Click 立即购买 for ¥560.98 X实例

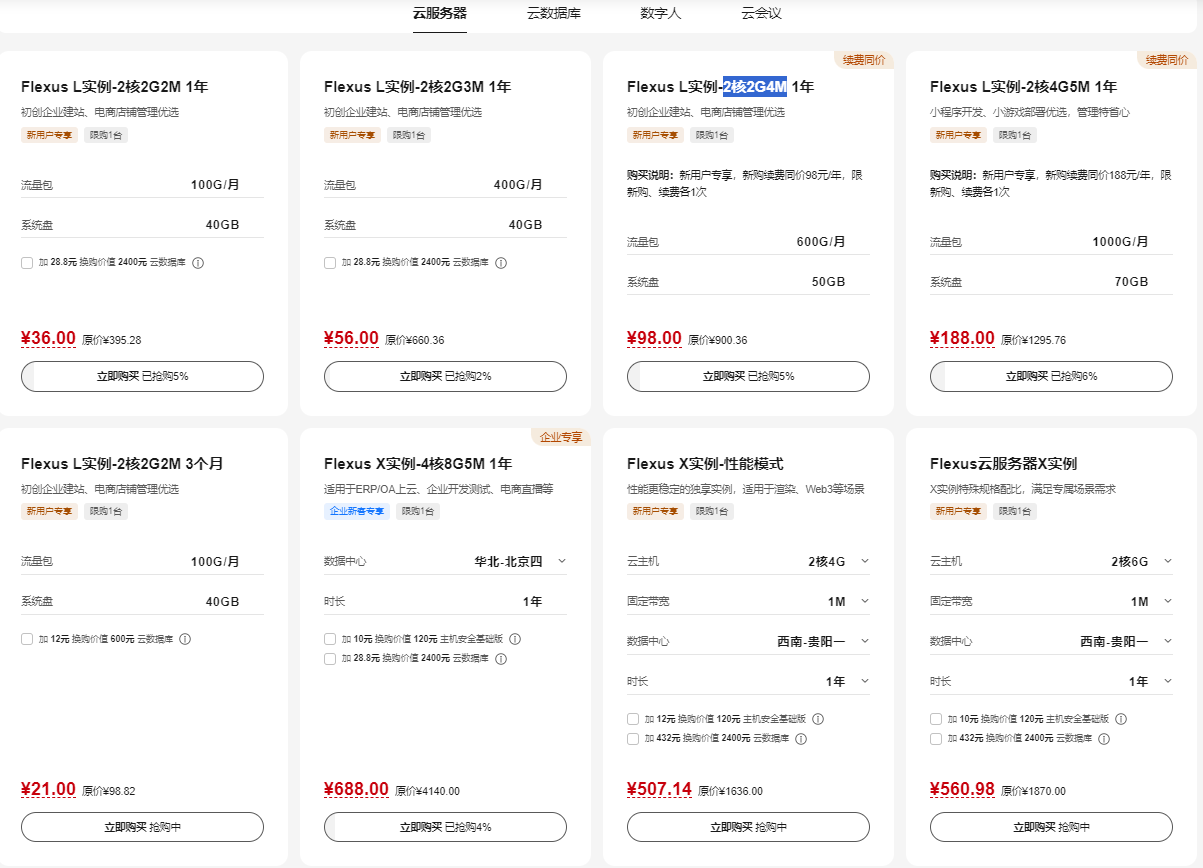pyautogui.click(x=1051, y=827)
